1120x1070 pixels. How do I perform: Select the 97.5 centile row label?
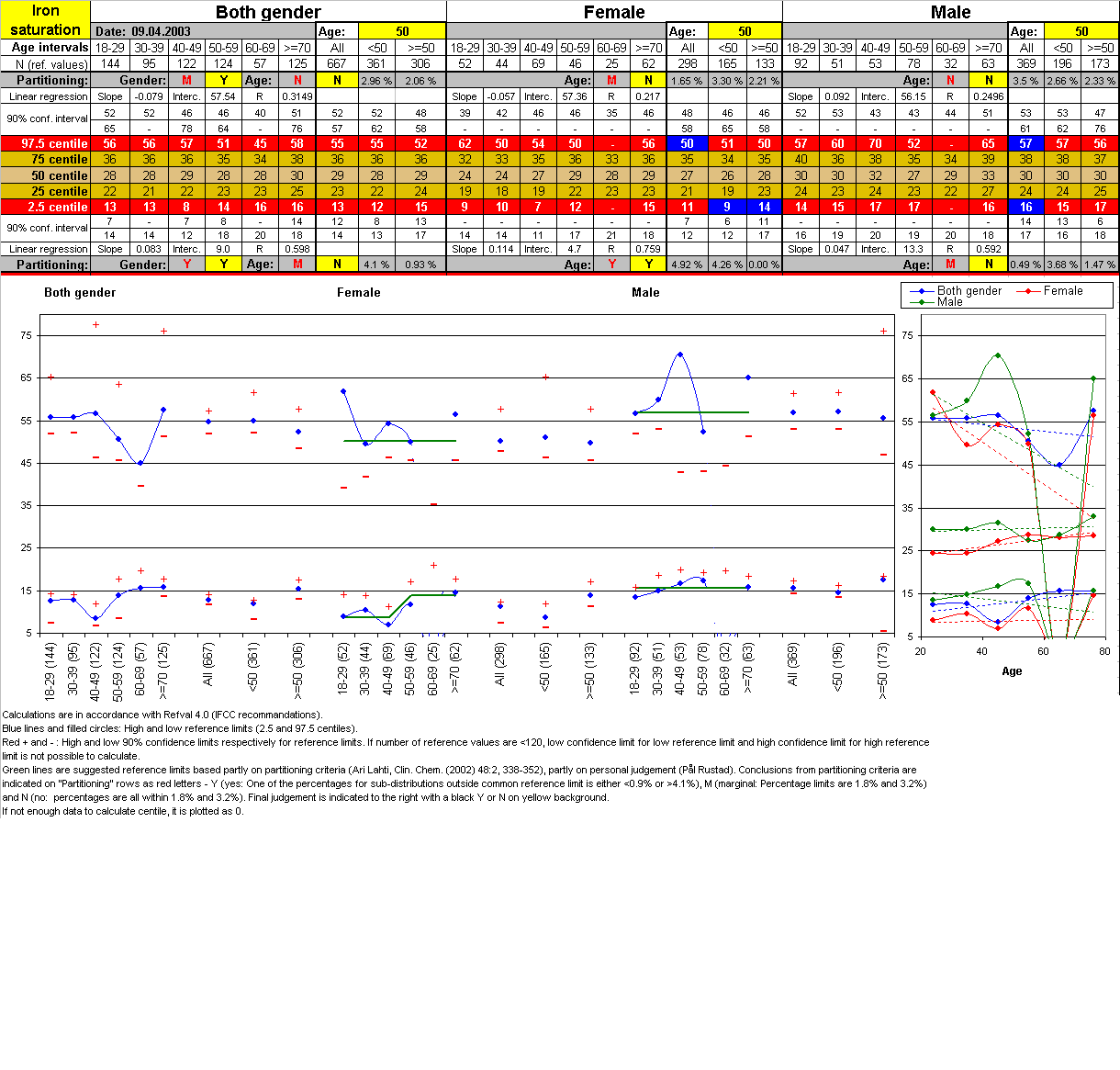(x=46, y=143)
